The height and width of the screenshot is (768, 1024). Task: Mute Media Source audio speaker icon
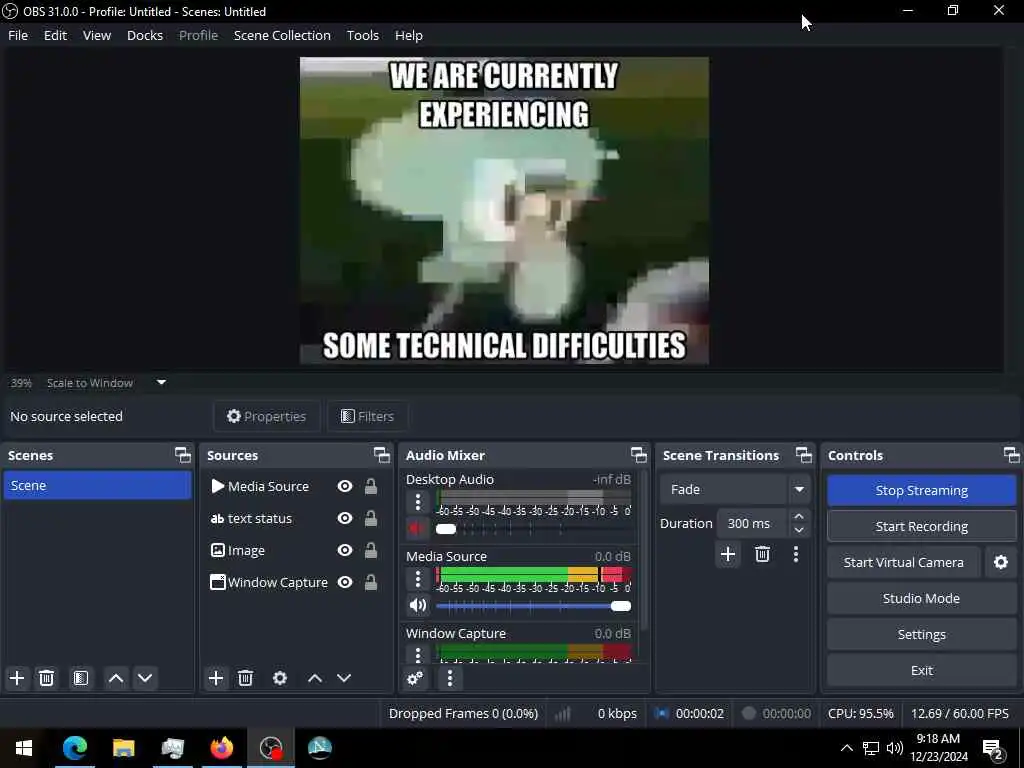[418, 605]
